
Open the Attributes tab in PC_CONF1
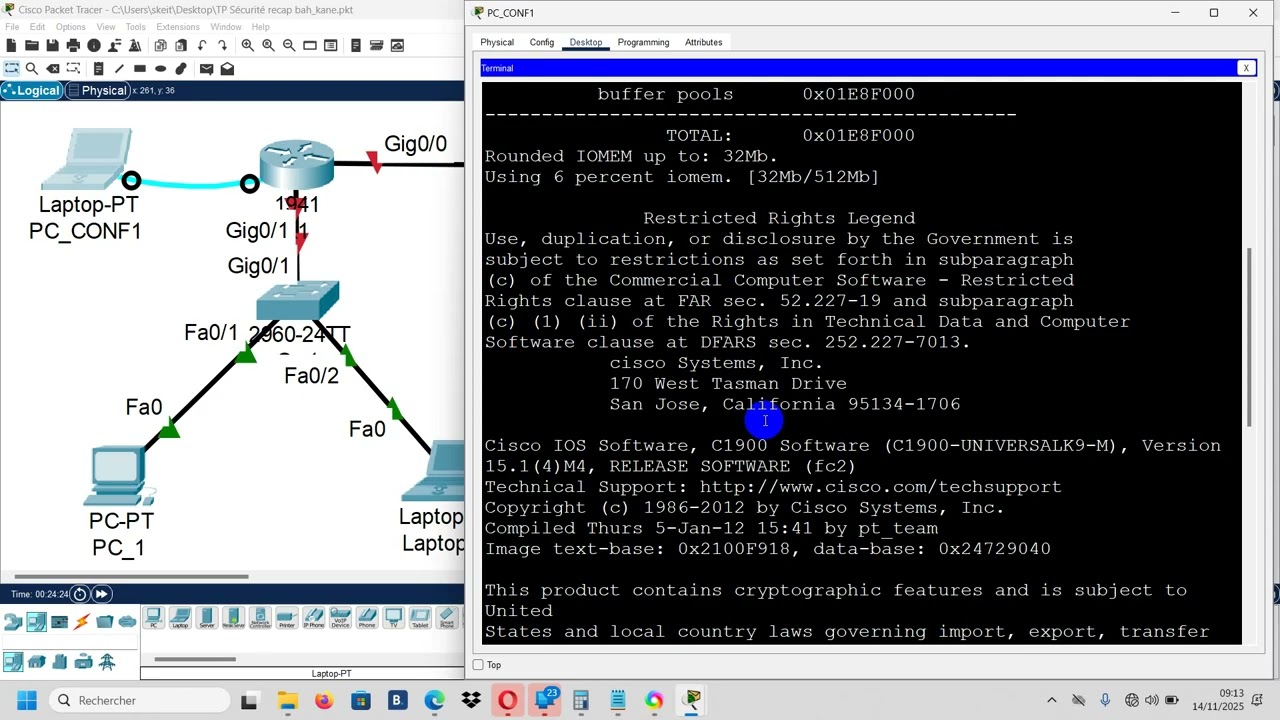coord(703,42)
